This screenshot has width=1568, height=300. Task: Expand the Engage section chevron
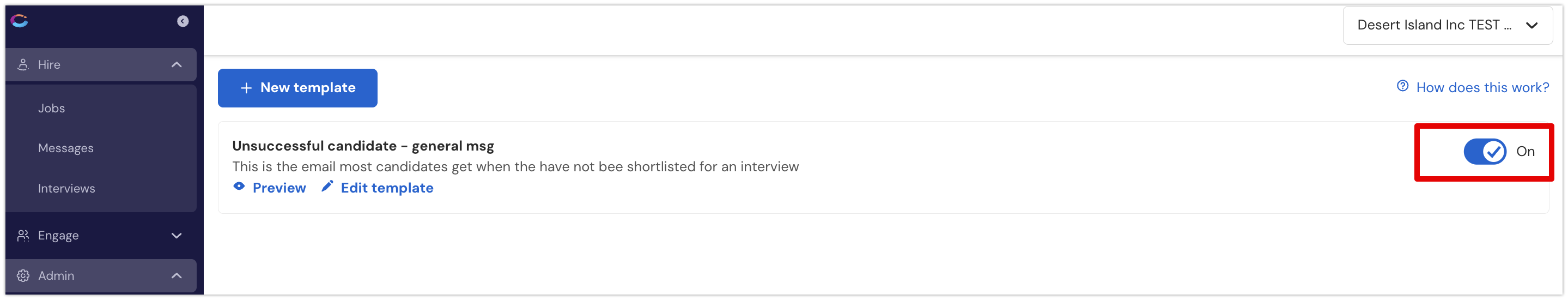coord(177,236)
